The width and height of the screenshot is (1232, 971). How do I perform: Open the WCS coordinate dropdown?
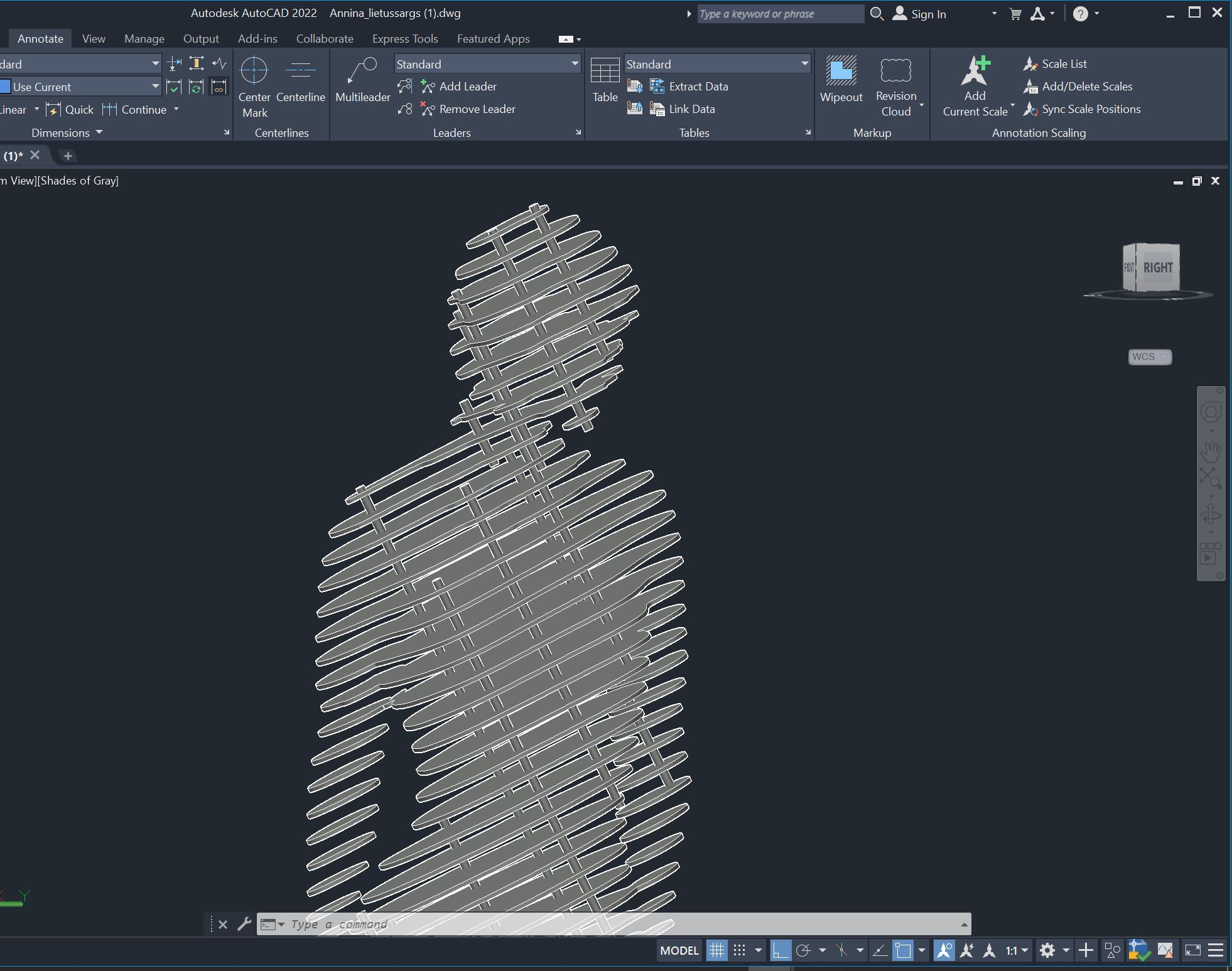tap(1150, 357)
